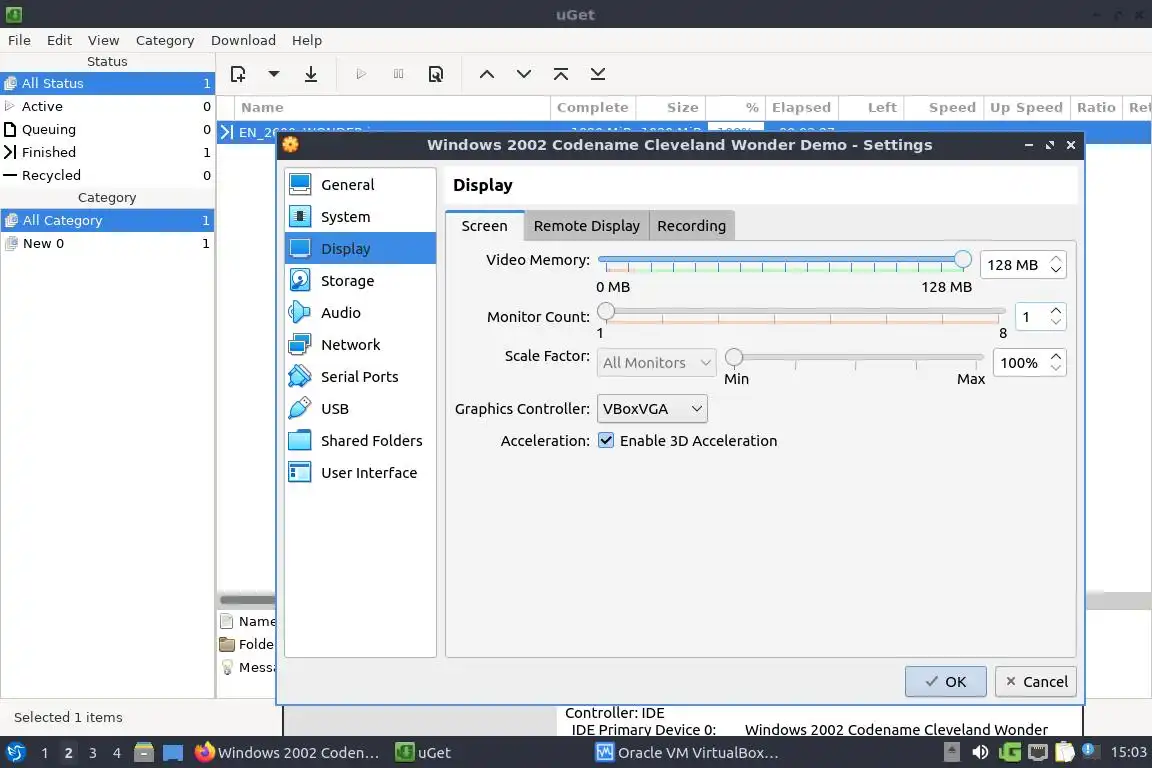Viewport: 1152px width, 768px height.
Task: Open the View menu in uGet
Action: tap(103, 40)
